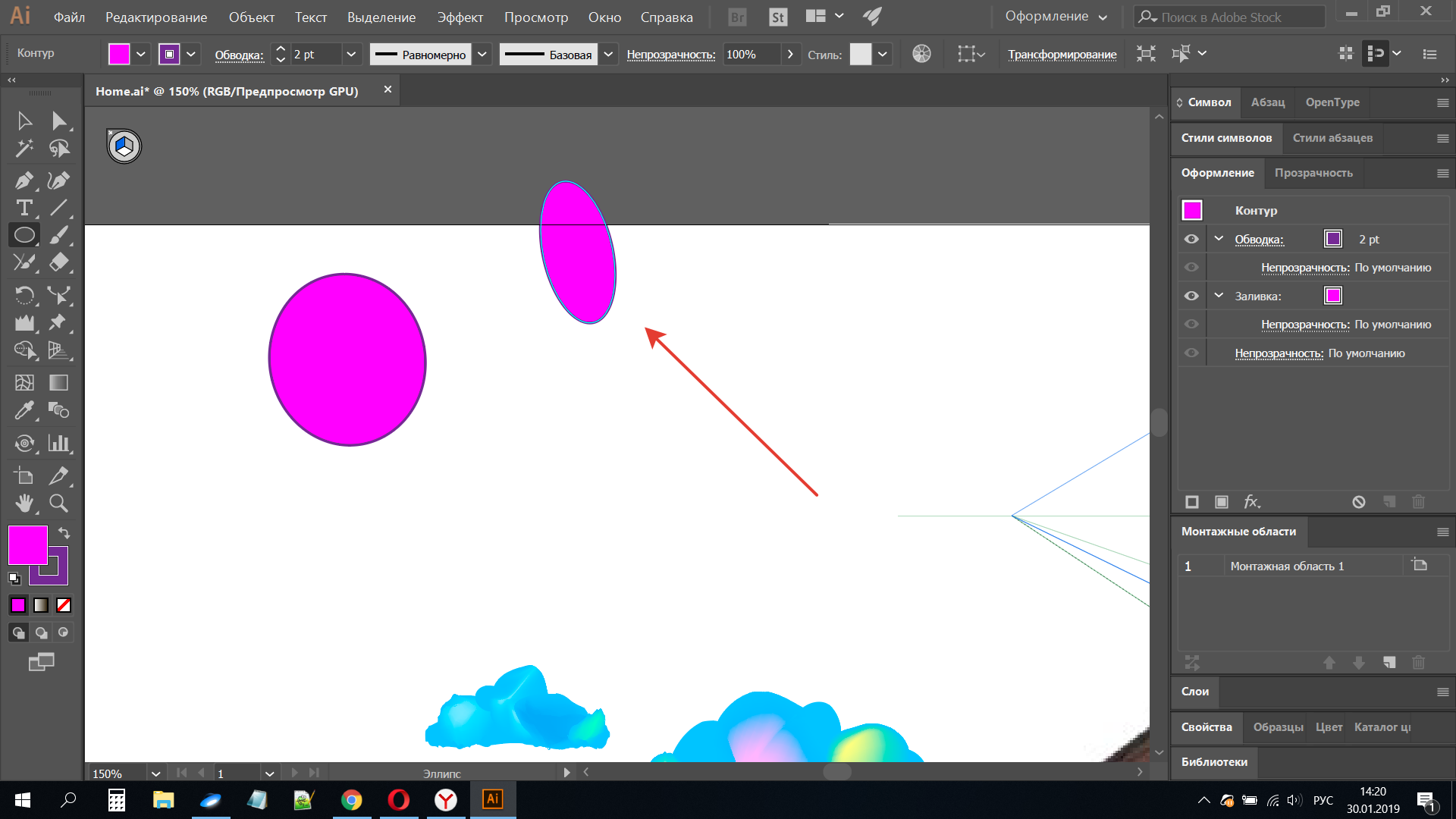
Task: Select the Hand tool
Action: coord(24,503)
